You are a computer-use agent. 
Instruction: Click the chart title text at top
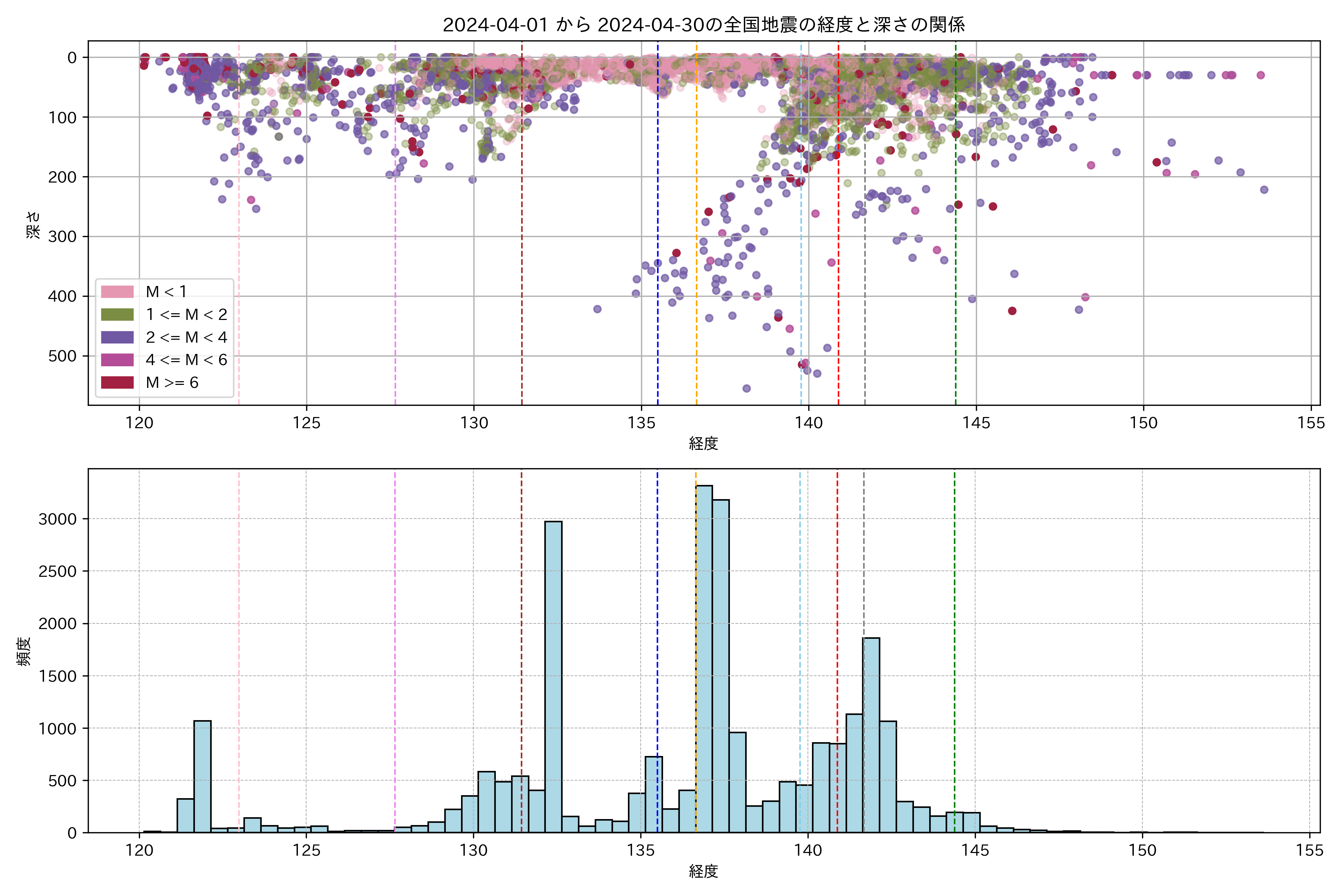tap(703, 25)
